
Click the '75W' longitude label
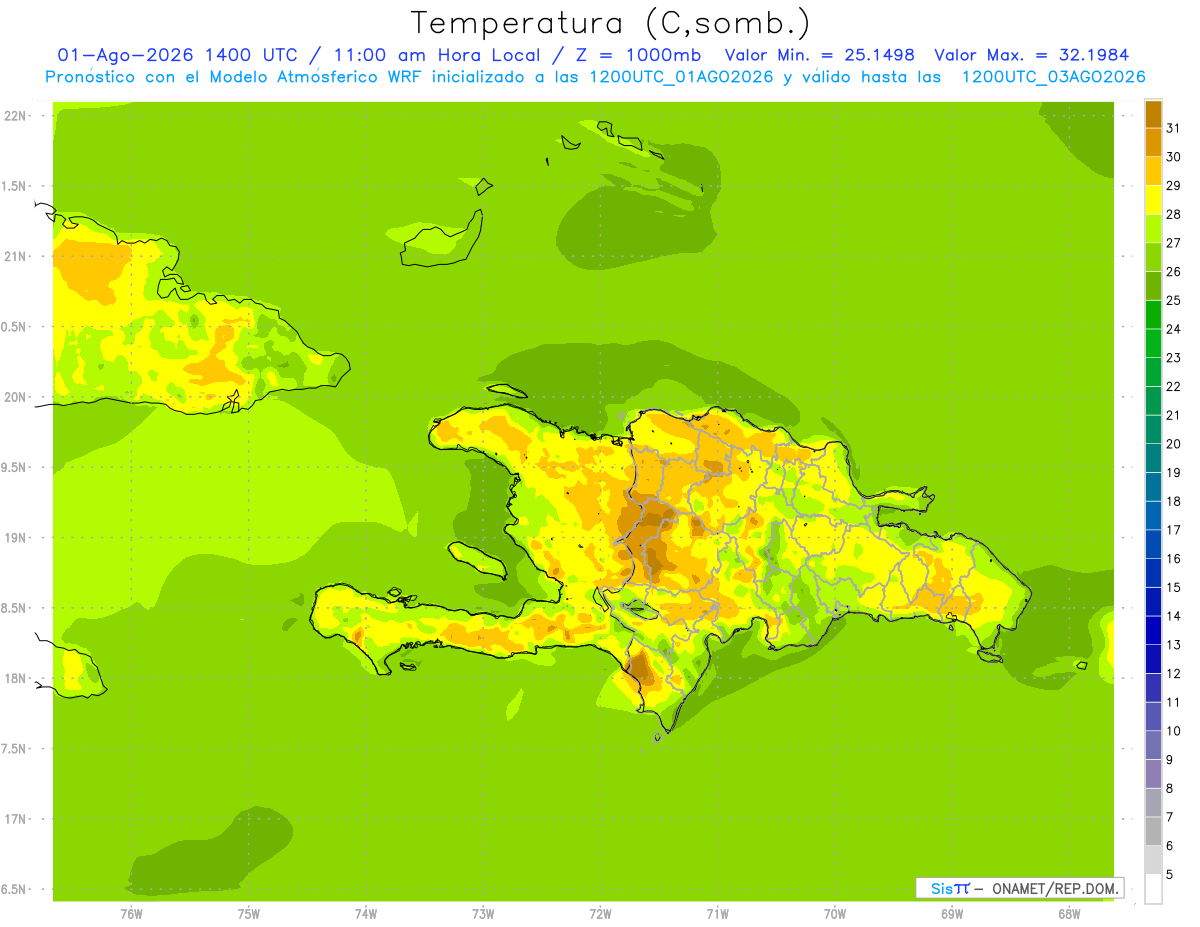248,913
